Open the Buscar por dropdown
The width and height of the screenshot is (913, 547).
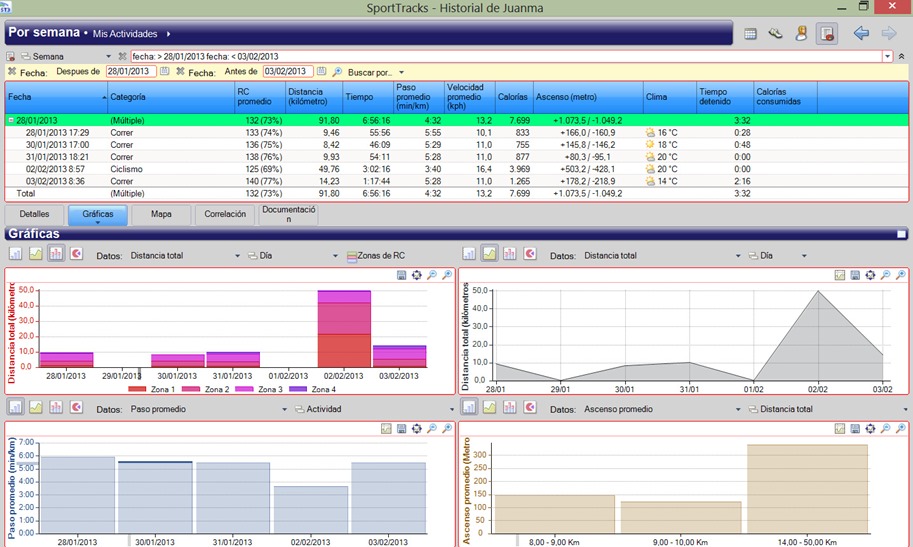point(401,73)
